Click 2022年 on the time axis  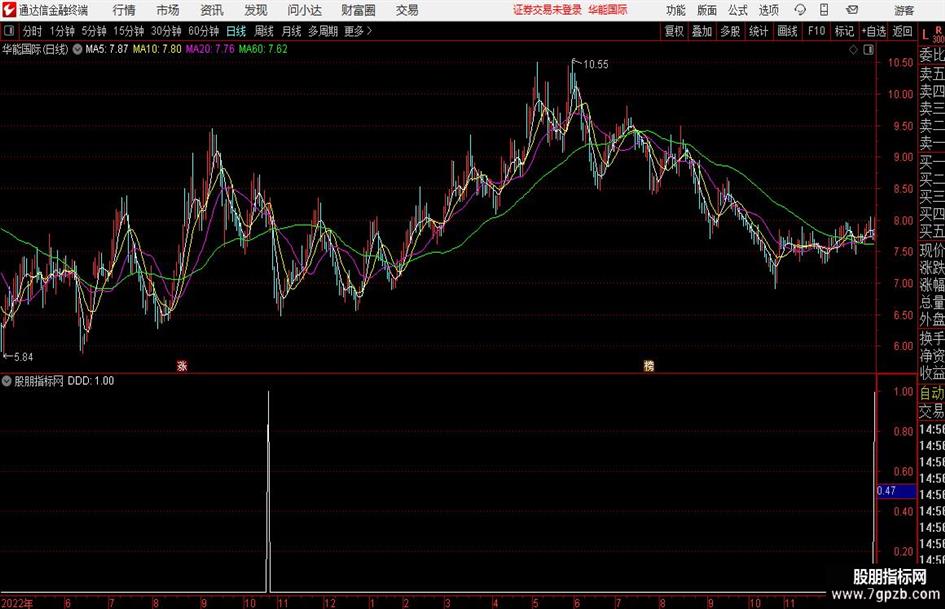tap(17, 603)
